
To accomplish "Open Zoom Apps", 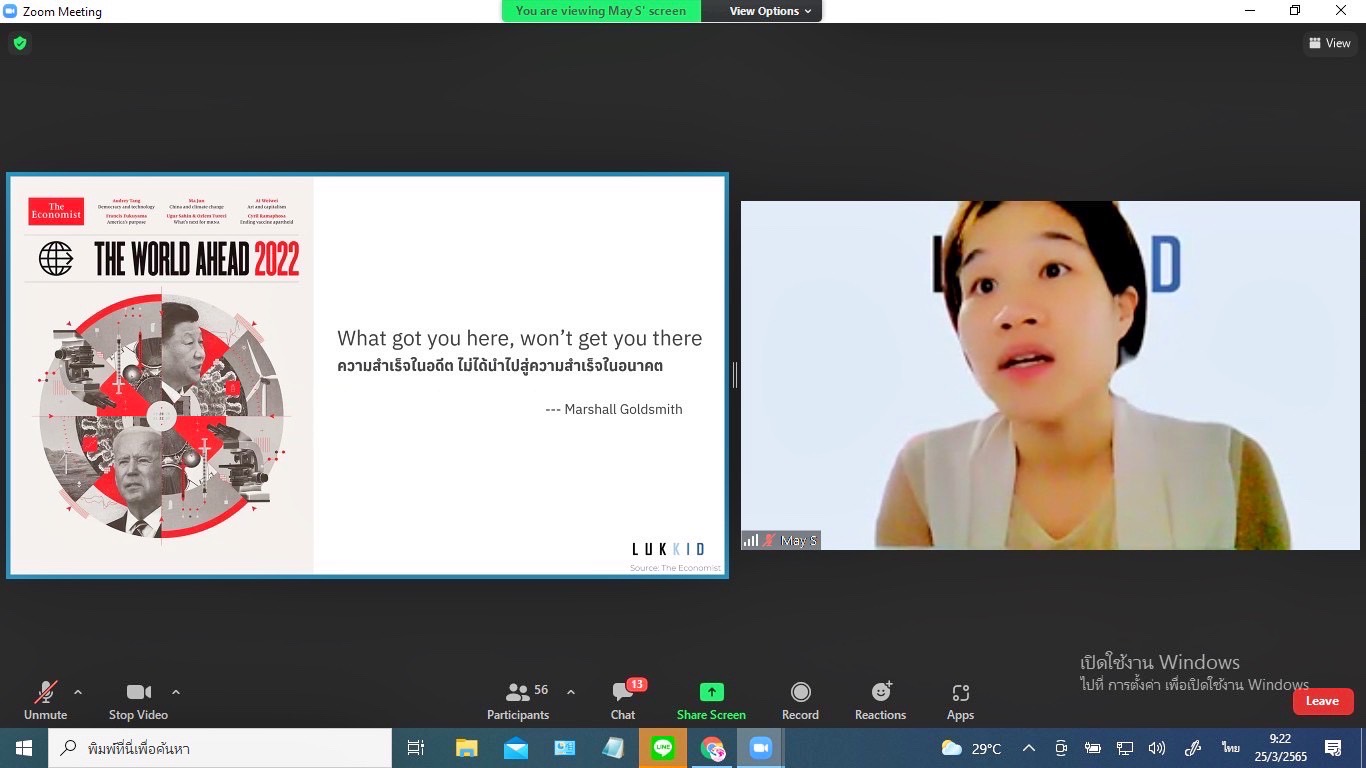I will pos(960,700).
